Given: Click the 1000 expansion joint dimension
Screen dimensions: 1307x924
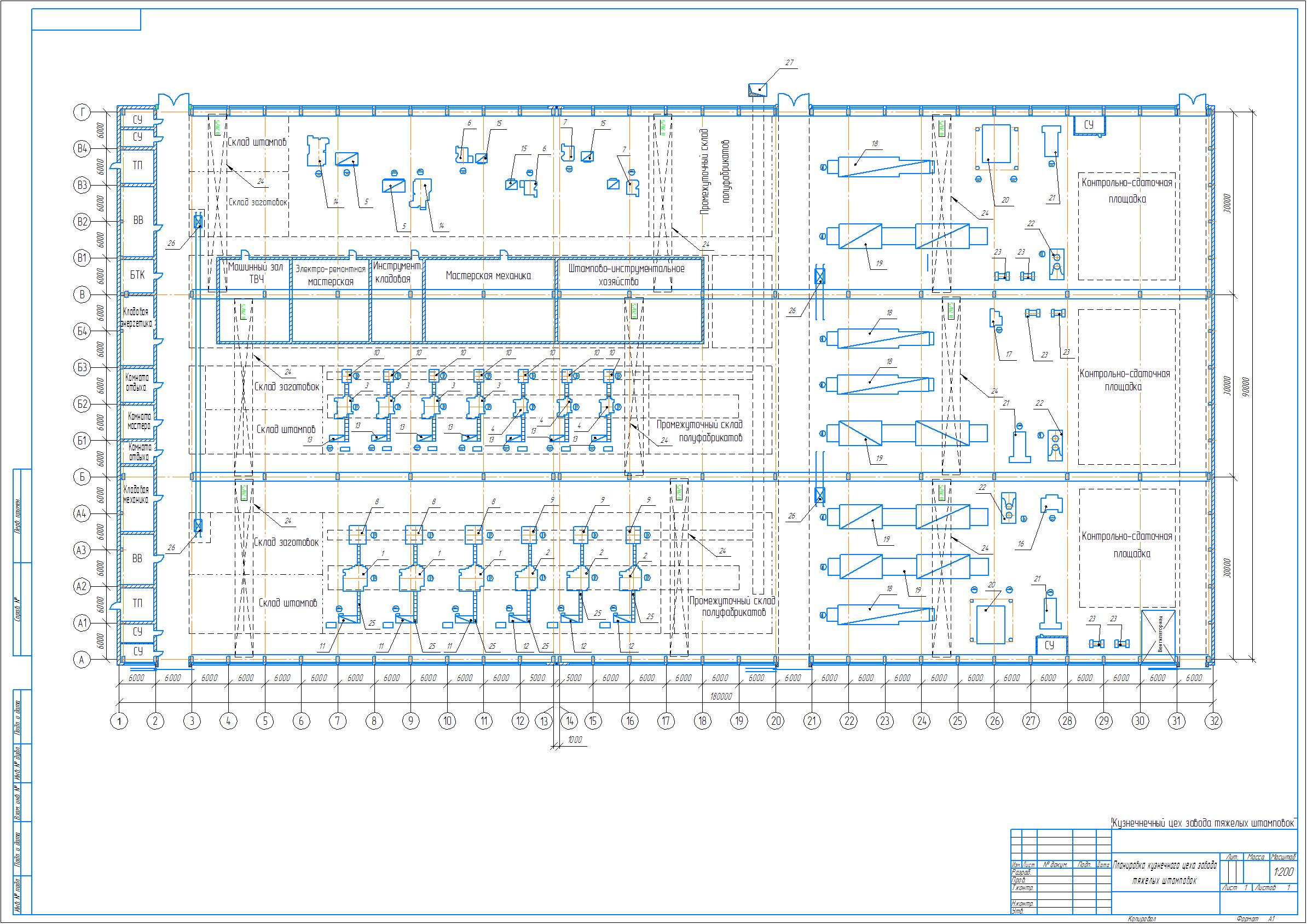Looking at the screenshot, I should [575, 740].
